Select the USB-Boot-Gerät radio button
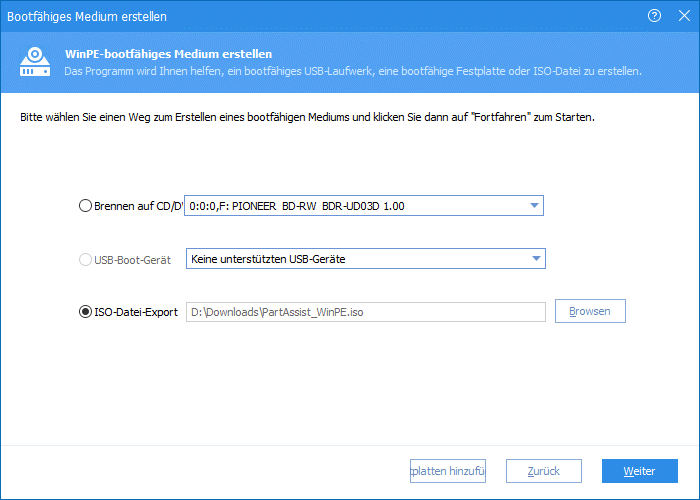Viewport: 700px width, 500px height. (x=85, y=259)
